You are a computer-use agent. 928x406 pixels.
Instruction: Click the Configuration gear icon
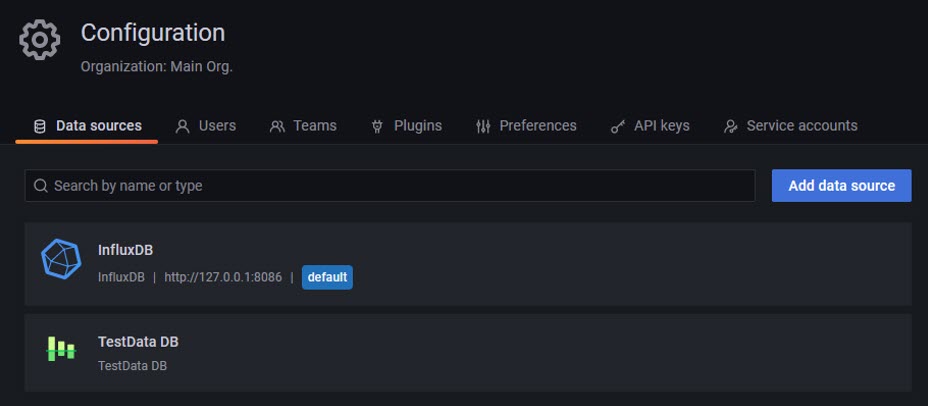click(x=40, y=40)
